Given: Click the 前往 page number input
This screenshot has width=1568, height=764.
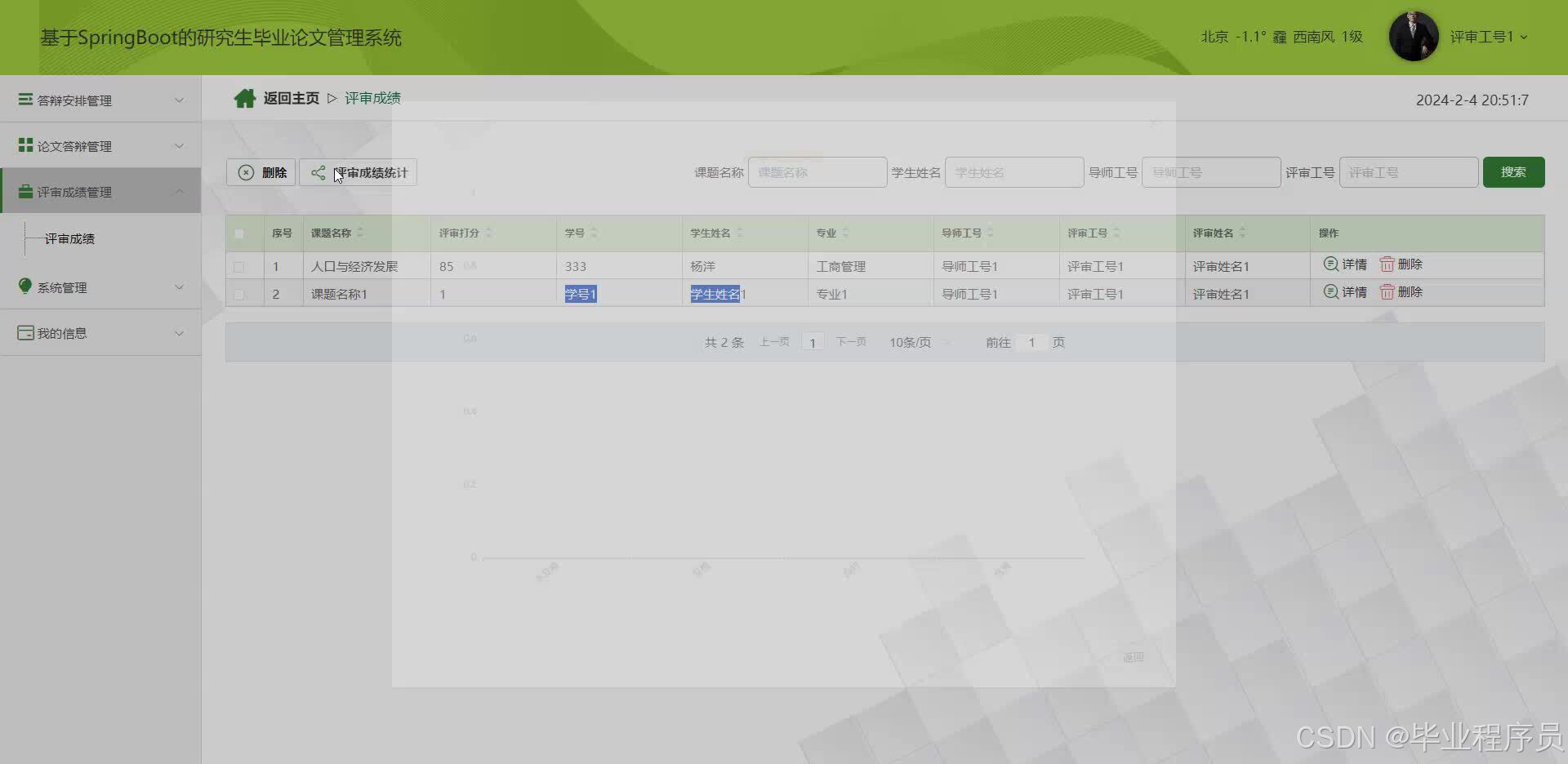Looking at the screenshot, I should [1031, 342].
